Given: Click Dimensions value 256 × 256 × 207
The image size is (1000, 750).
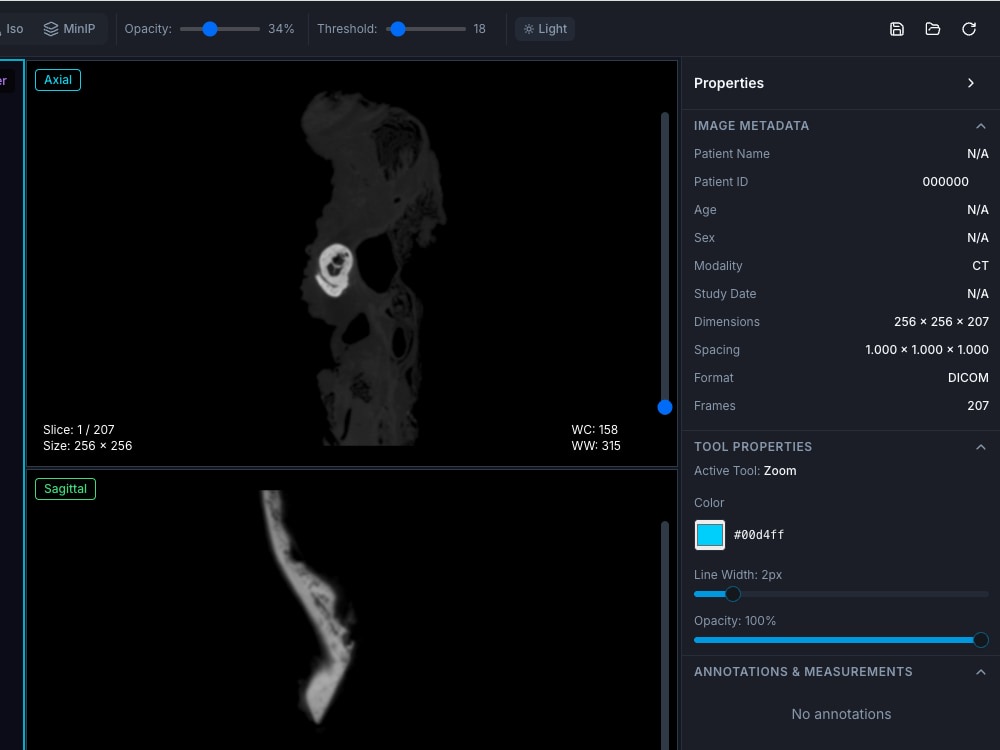Looking at the screenshot, I should (941, 321).
